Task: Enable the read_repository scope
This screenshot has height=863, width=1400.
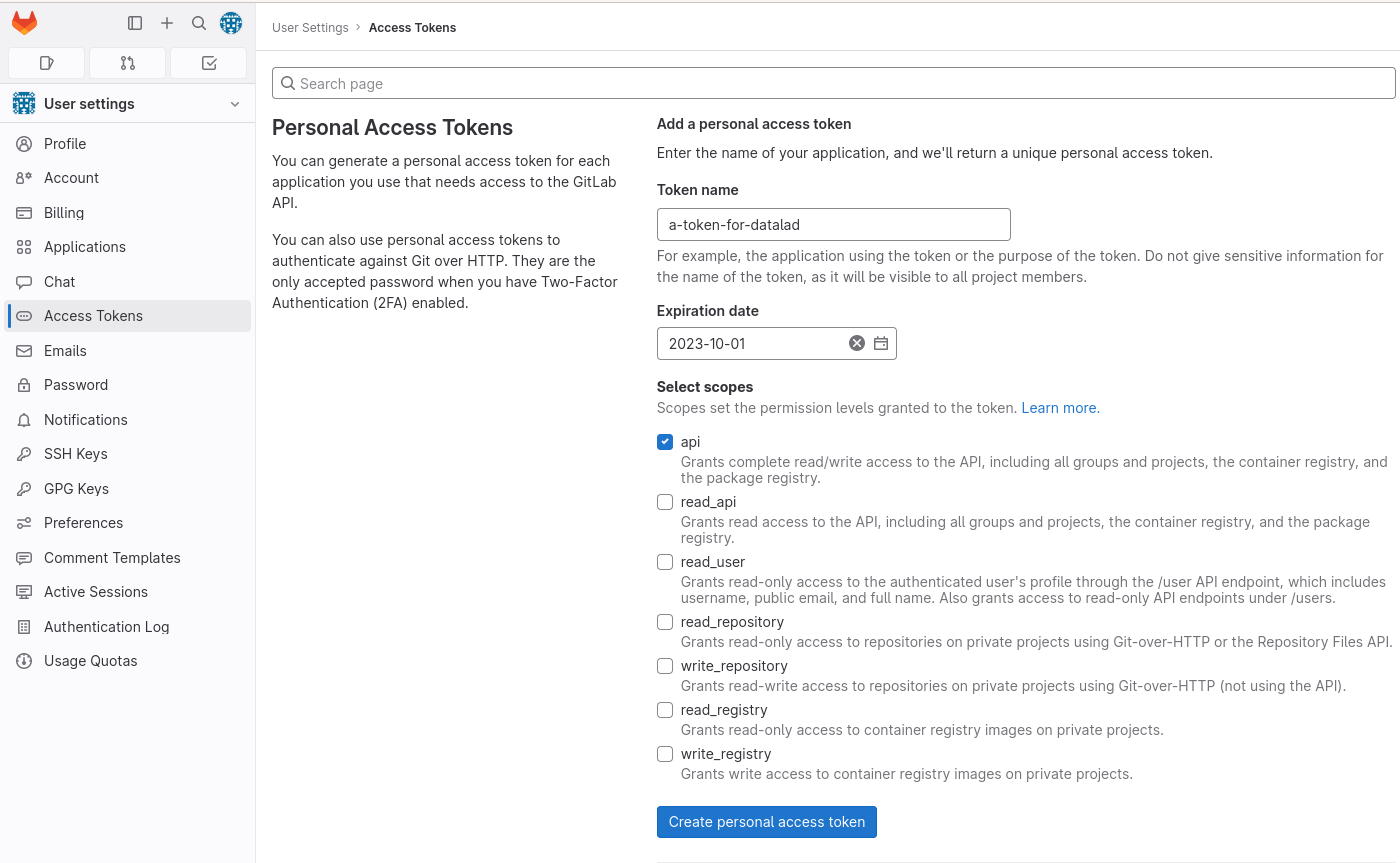Action: (665, 622)
